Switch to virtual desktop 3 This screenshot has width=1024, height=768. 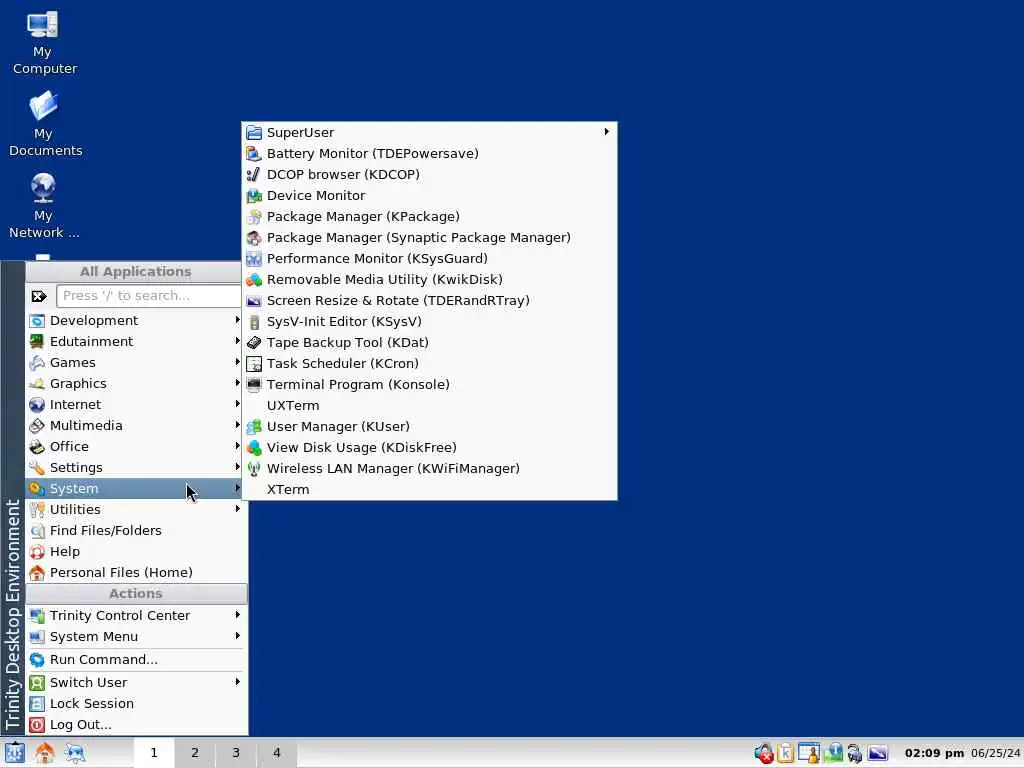pos(236,752)
